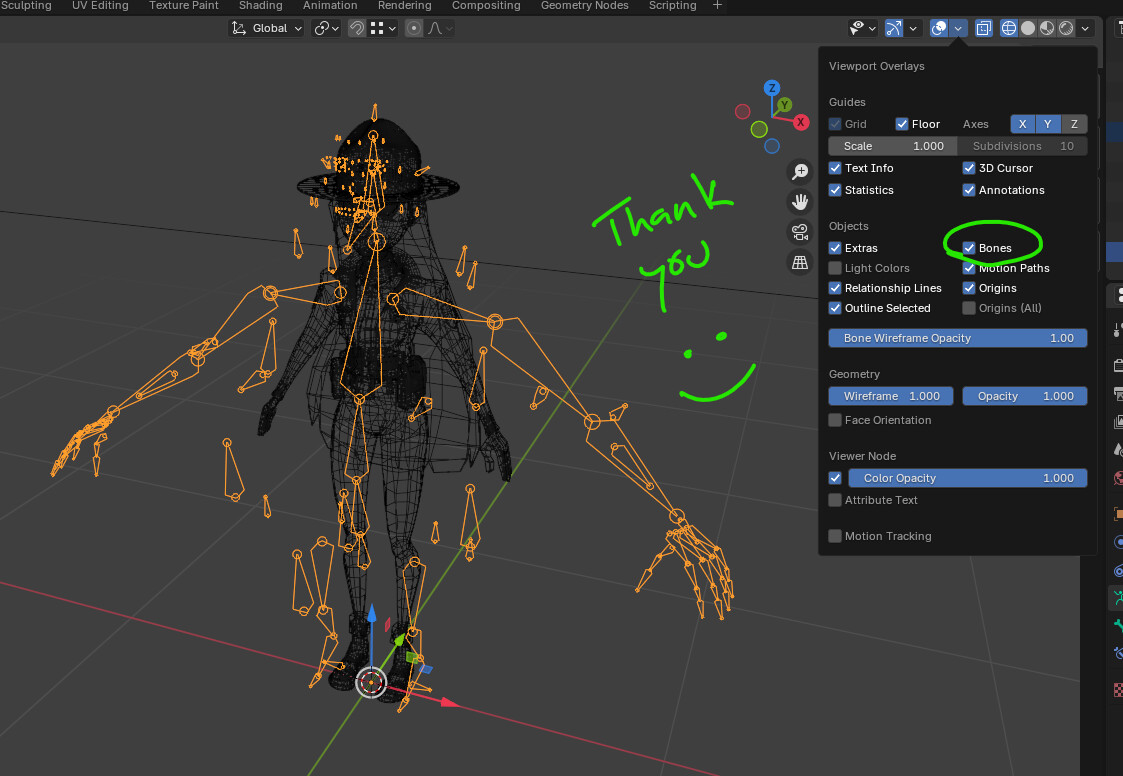Screen dimensions: 1123x776
Task: Open selectability and visibility dropdown
Action: tap(862, 28)
